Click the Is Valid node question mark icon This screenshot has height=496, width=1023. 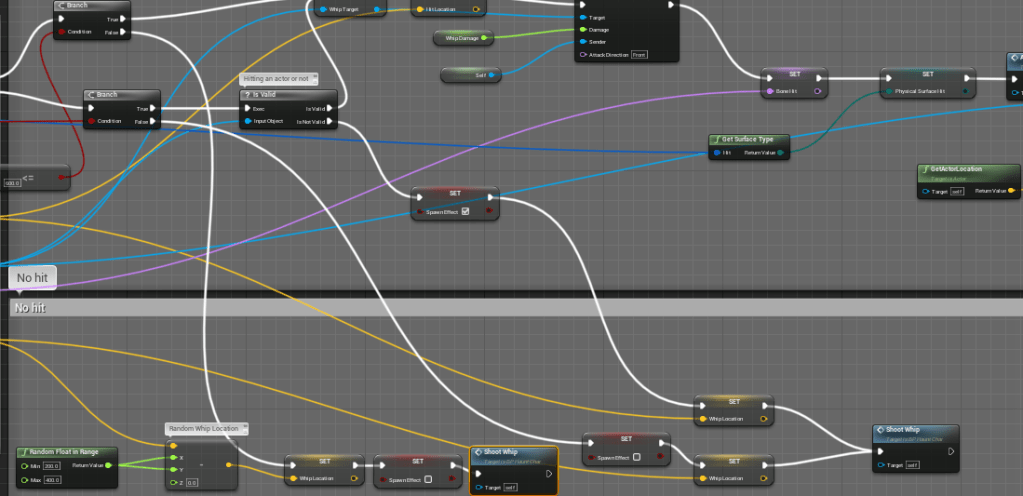coord(246,94)
